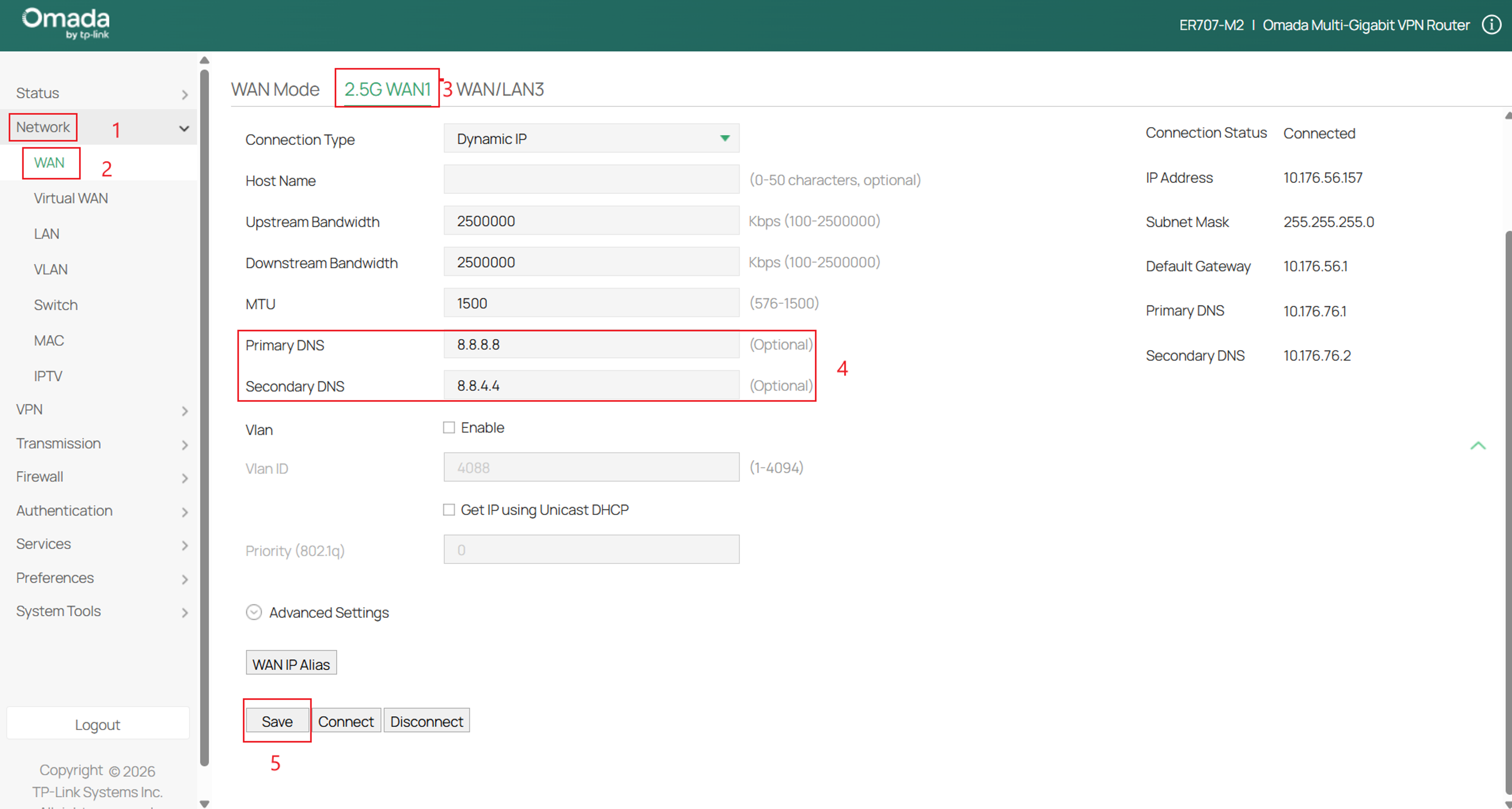The height and width of the screenshot is (809, 1512).
Task: Expand the Firewall menu section
Action: tap(99, 477)
